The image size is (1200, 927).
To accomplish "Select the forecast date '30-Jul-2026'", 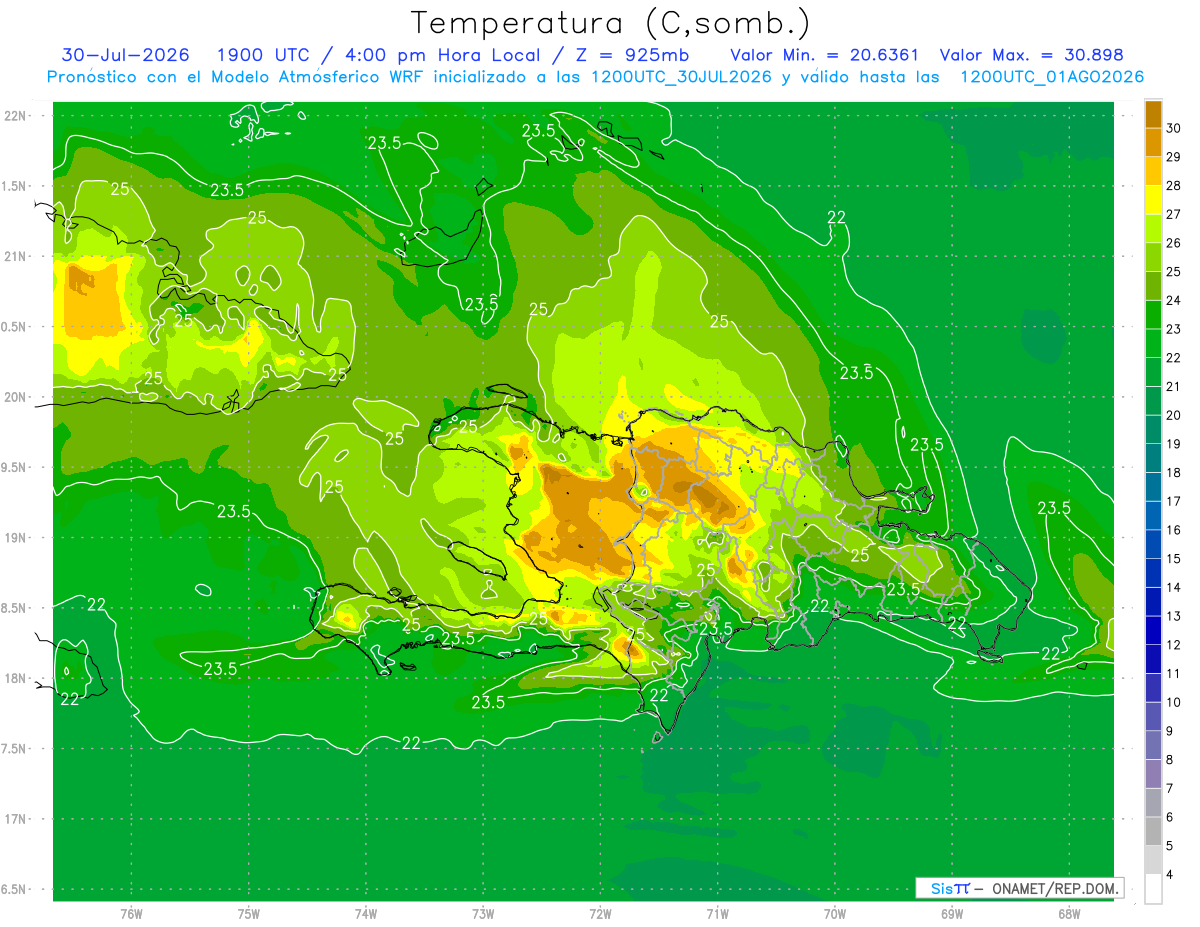I will click(x=125, y=55).
